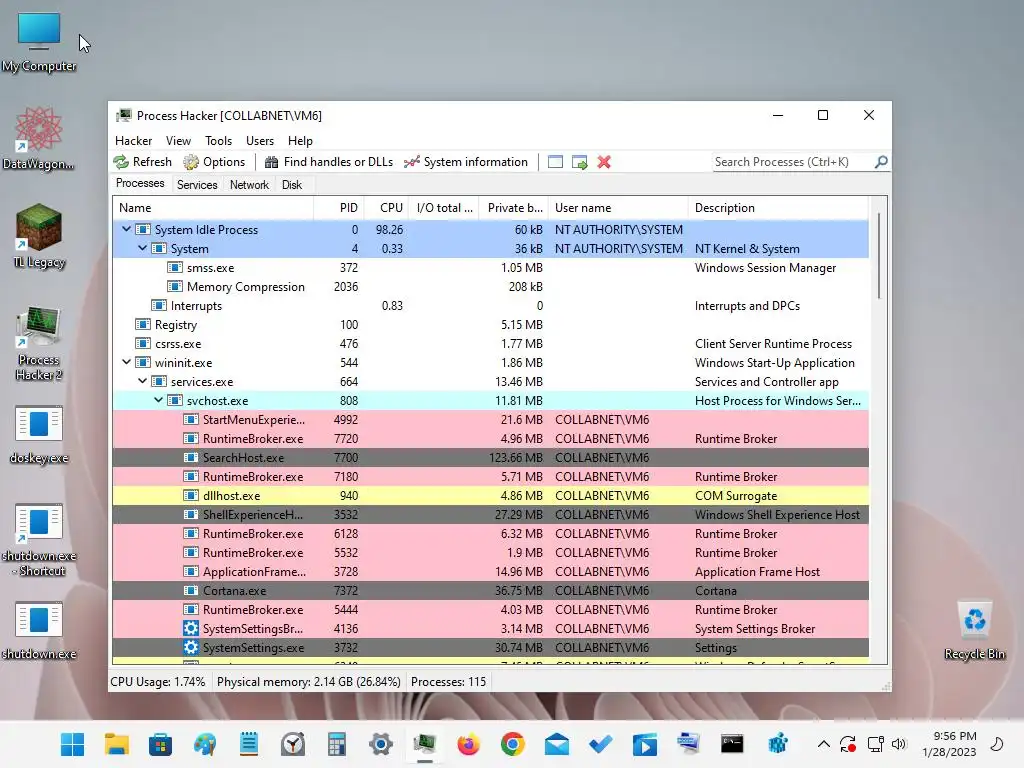1024x768 pixels.
Task: Click the SystemSettingsBr... gear icon
Action: pyautogui.click(x=191, y=628)
